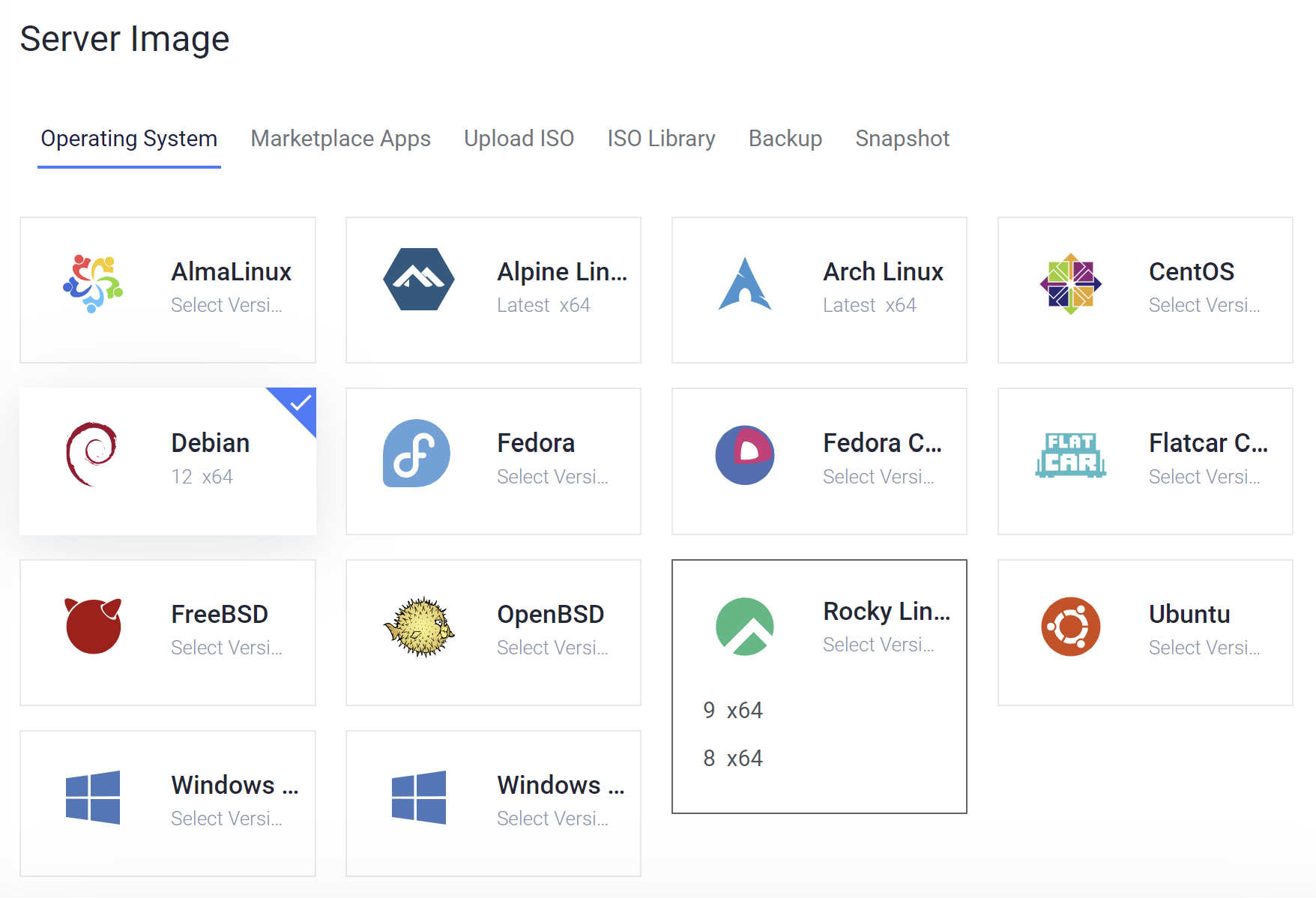Click the Alpine Linux hexagon icon

[419, 279]
